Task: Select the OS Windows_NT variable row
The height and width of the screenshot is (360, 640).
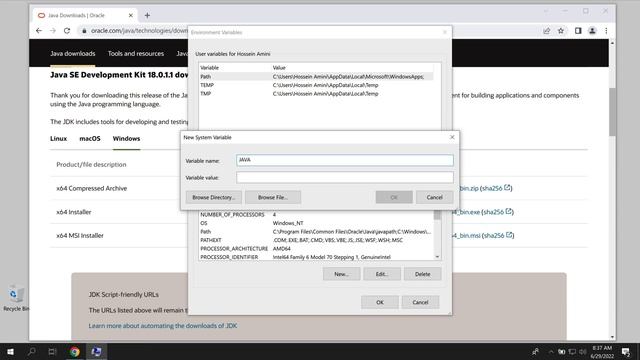Action: [316, 223]
